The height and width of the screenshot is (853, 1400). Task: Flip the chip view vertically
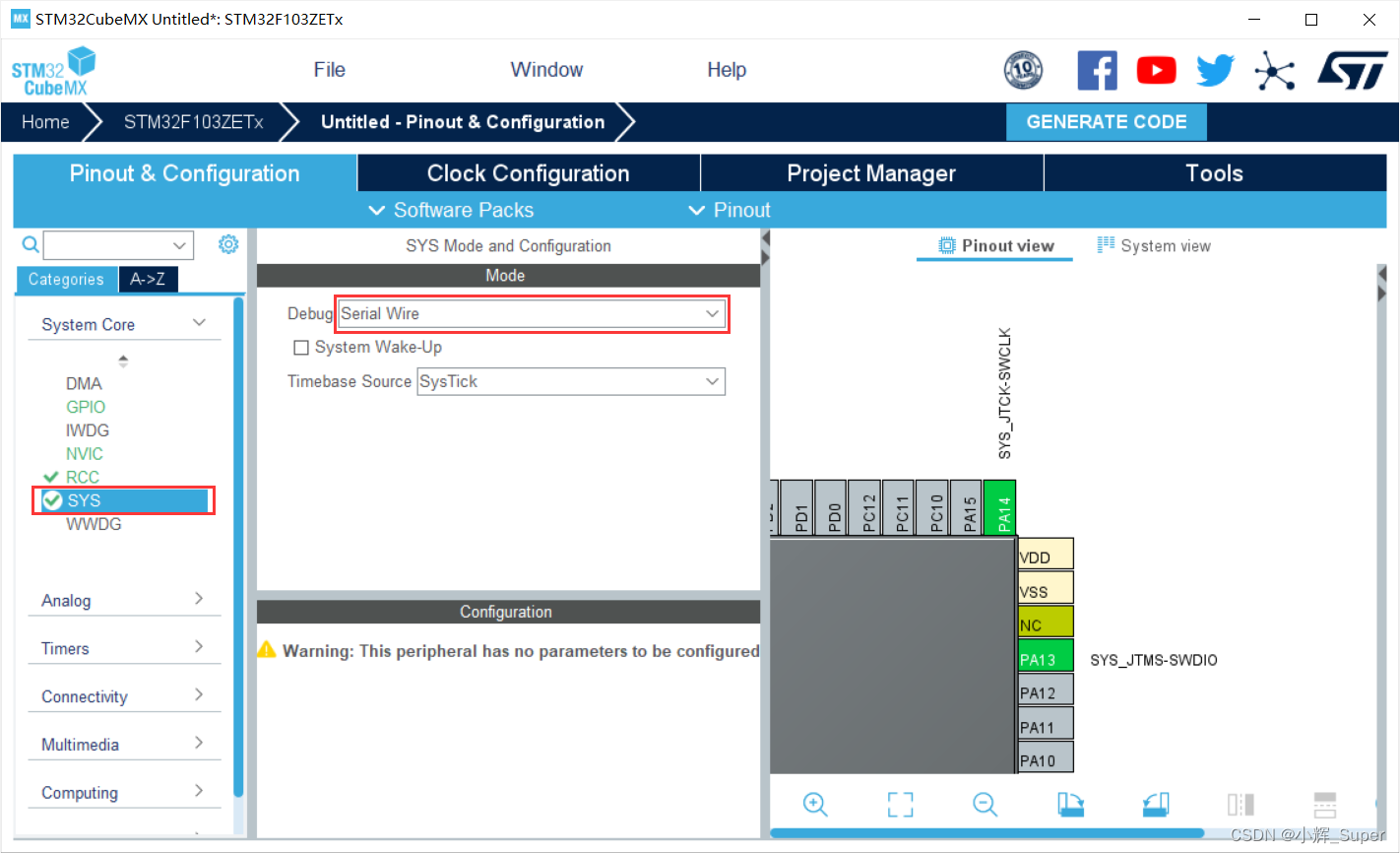pyautogui.click(x=1325, y=805)
